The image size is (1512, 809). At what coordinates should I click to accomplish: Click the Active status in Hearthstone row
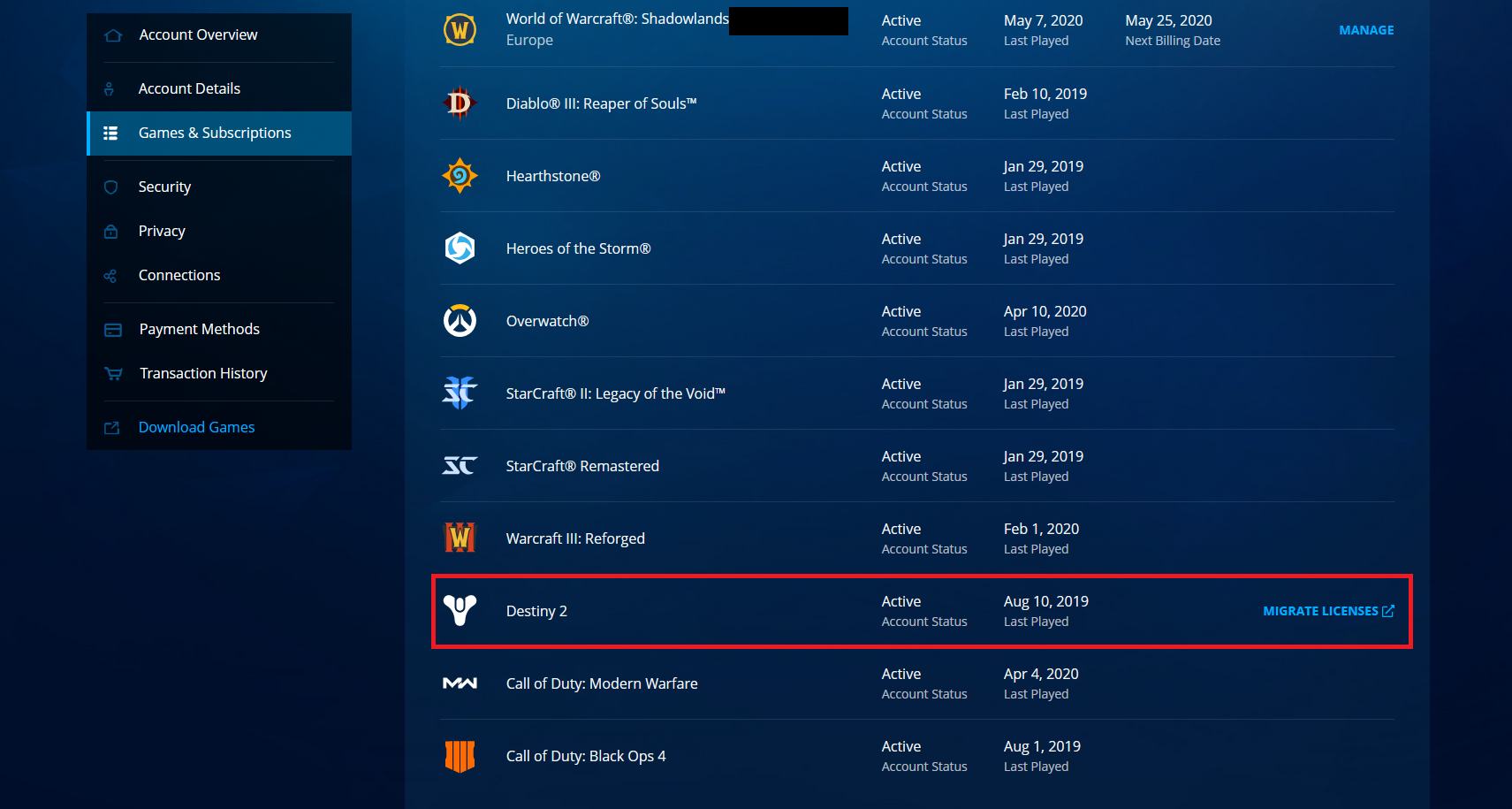pos(901,166)
